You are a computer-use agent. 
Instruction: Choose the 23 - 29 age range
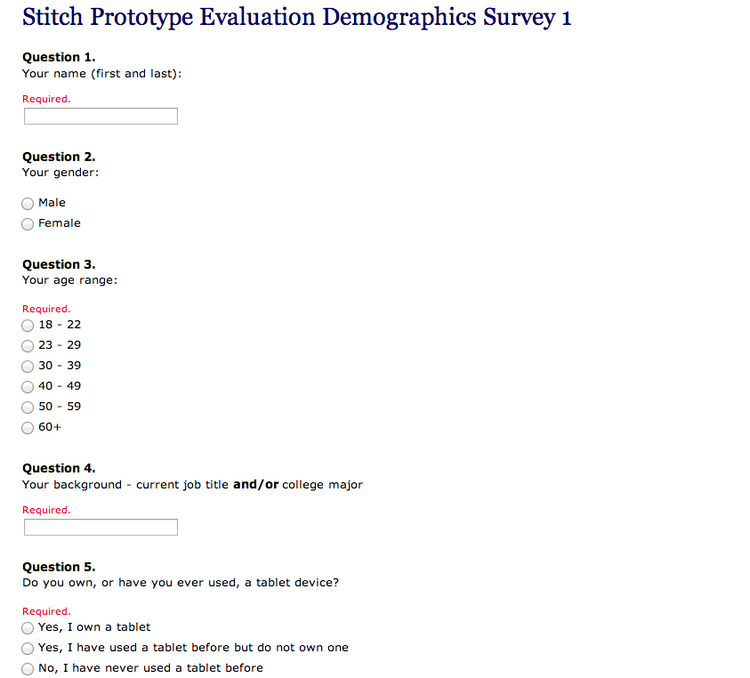(x=28, y=346)
